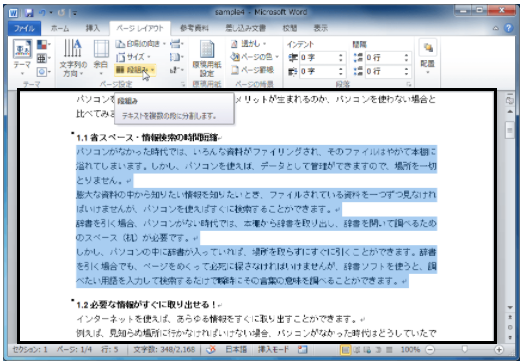Click 日本語 language in status bar
Image resolution: width=521 pixels, height=361 pixels.
tap(236, 350)
